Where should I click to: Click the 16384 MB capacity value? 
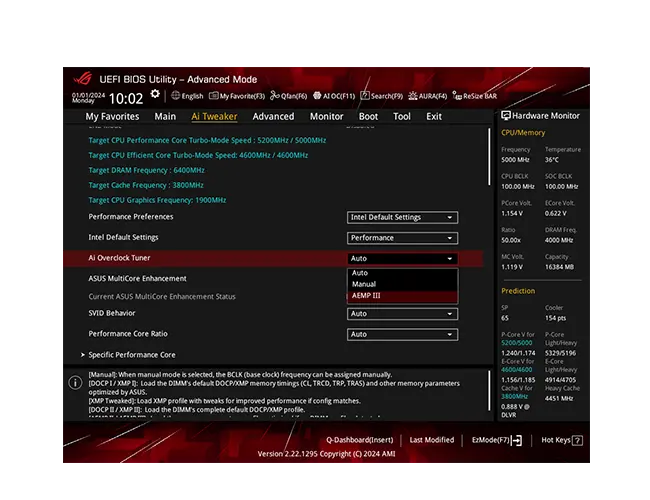[559, 267]
